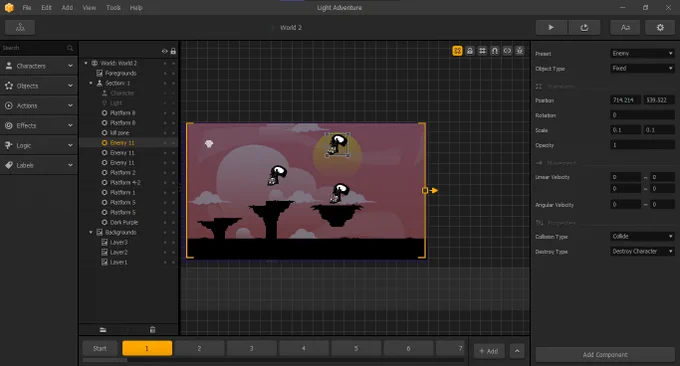Click the Foregrounds layer icon
Image resolution: width=680 pixels, height=366 pixels.
click(99, 73)
